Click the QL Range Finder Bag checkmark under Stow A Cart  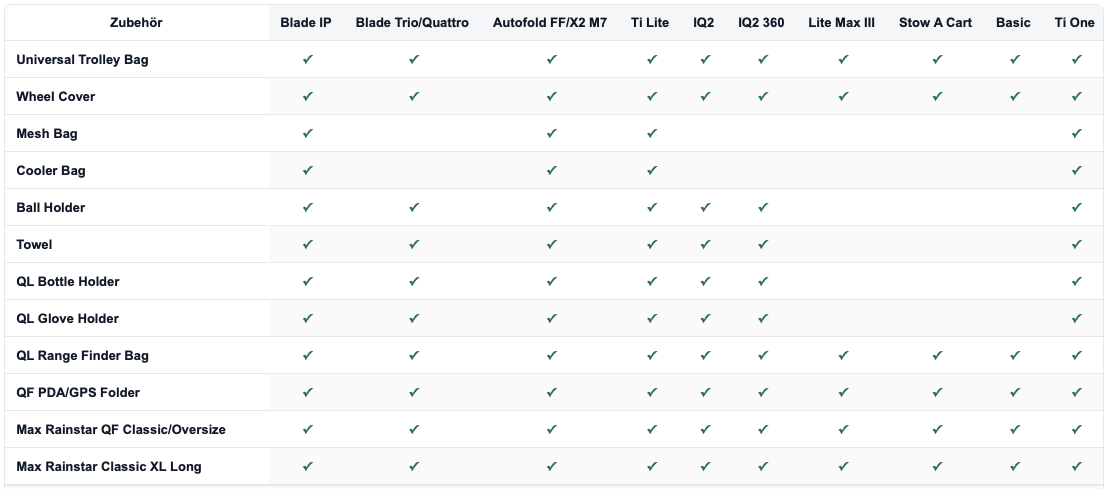(x=937, y=355)
